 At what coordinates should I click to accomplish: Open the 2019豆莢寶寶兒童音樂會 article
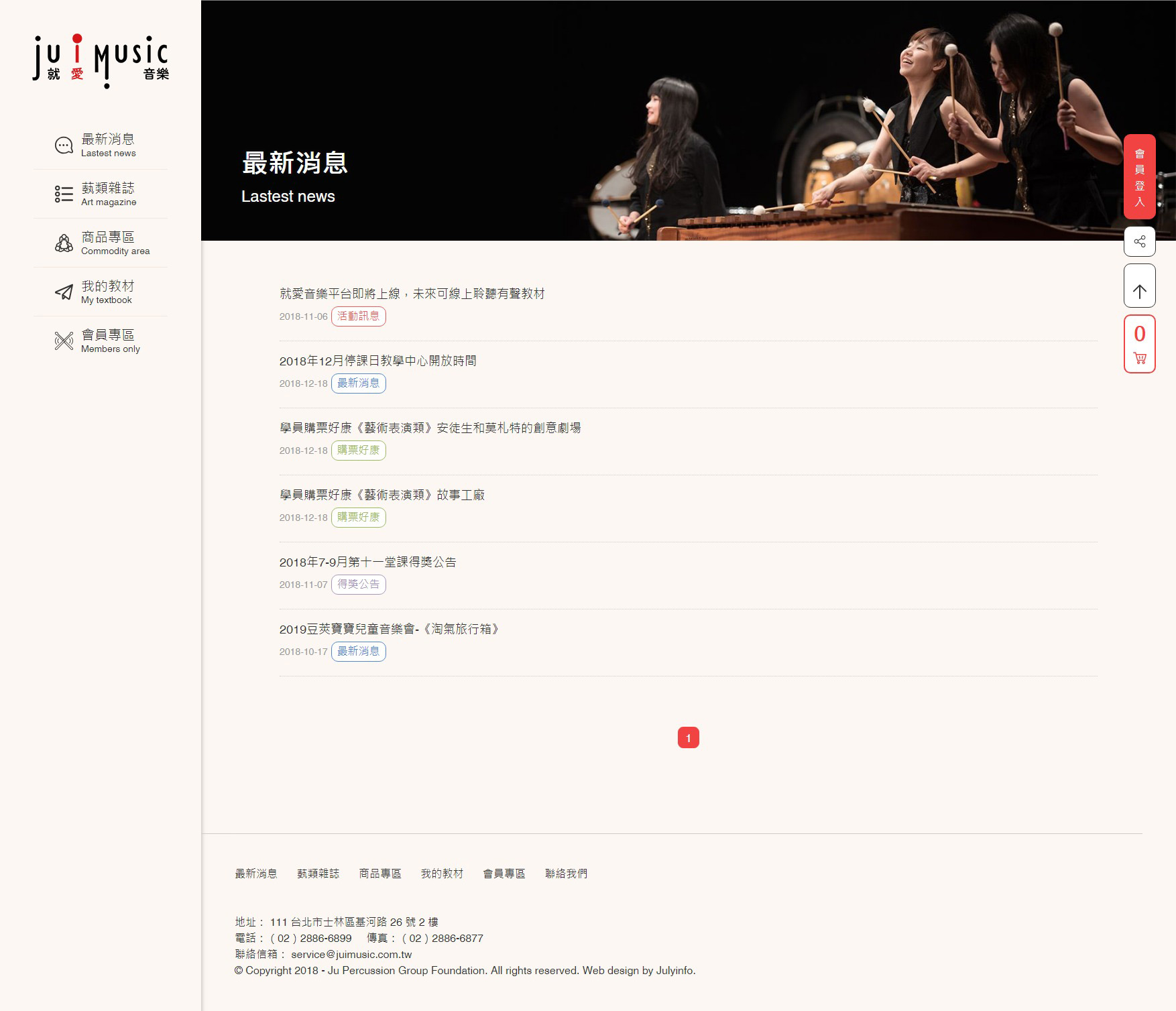(390, 630)
